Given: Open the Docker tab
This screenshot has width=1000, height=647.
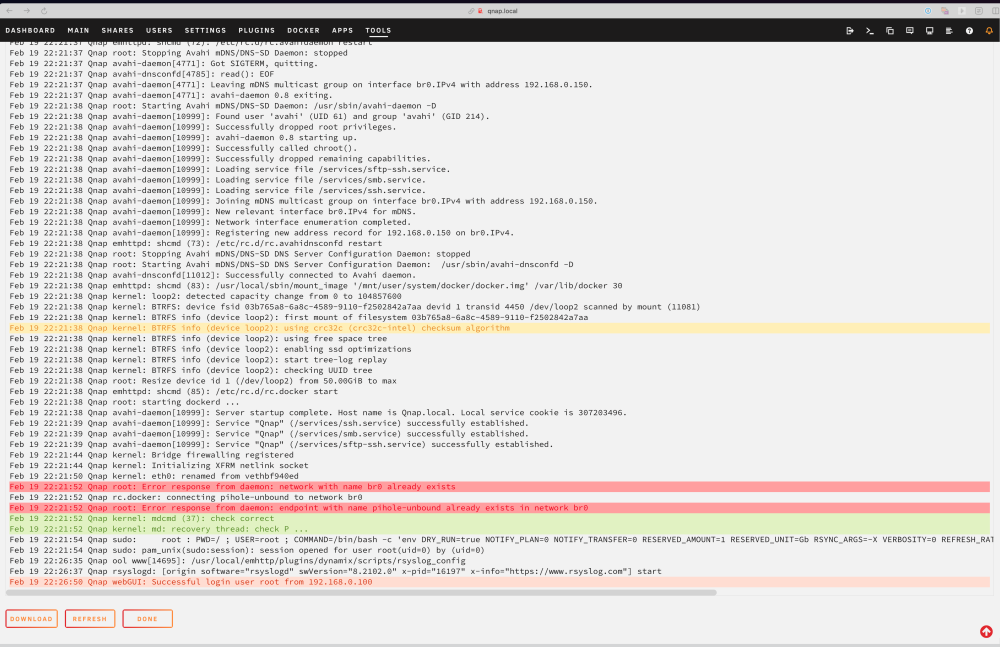Looking at the screenshot, I should (x=304, y=31).
